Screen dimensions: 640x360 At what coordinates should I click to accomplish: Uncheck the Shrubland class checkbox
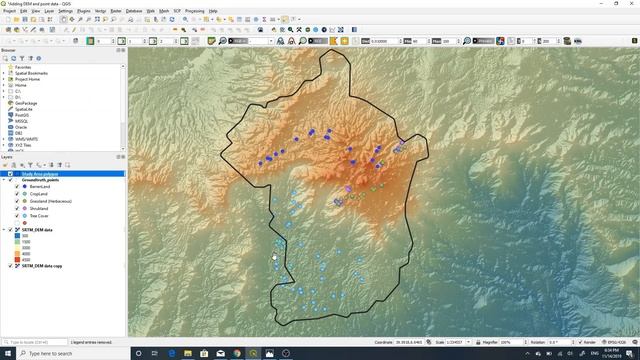point(17,209)
